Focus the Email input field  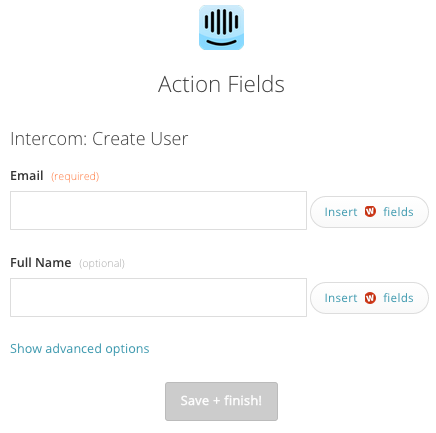(158, 210)
